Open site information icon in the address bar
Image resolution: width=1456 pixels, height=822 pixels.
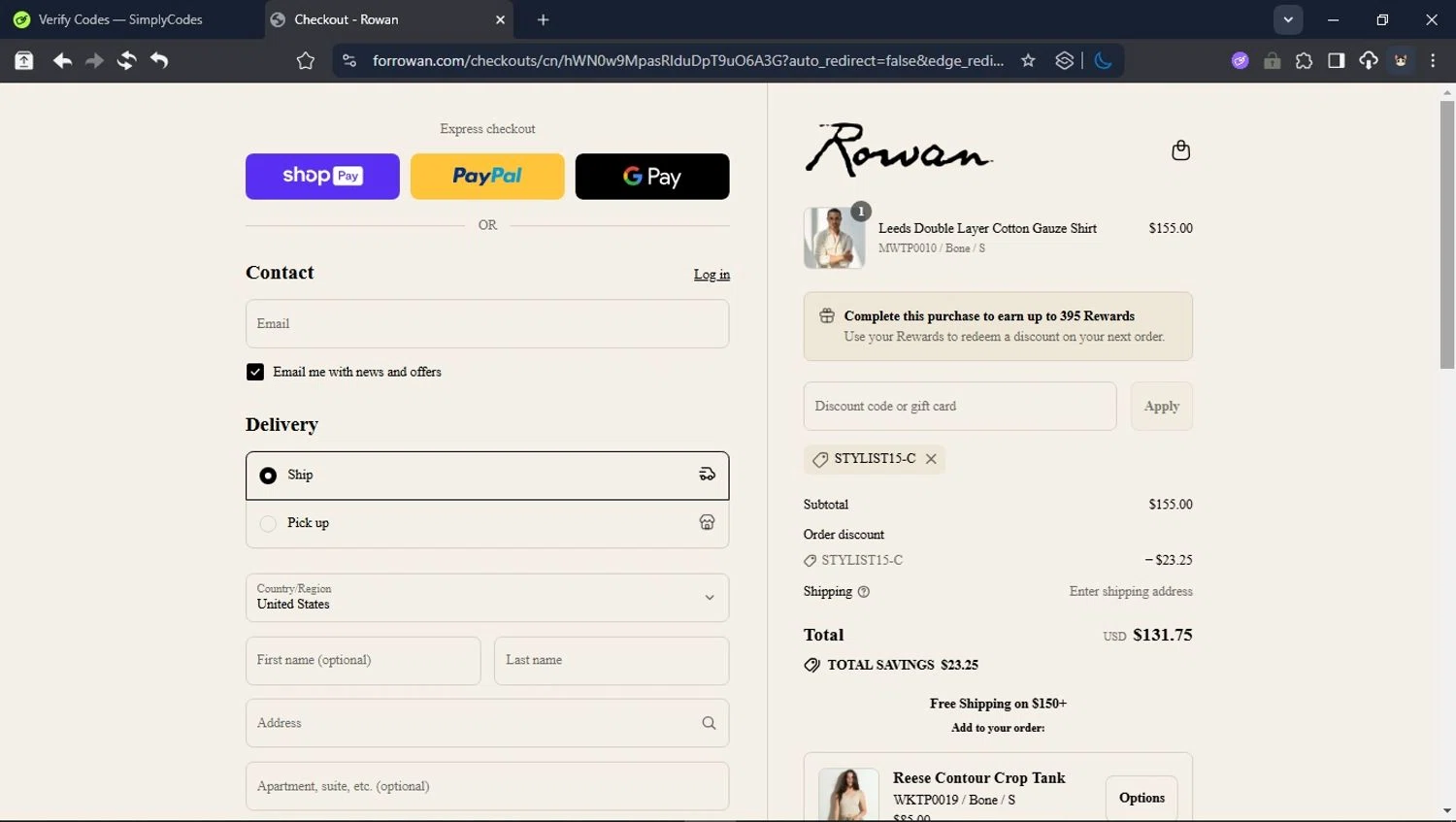349,61
